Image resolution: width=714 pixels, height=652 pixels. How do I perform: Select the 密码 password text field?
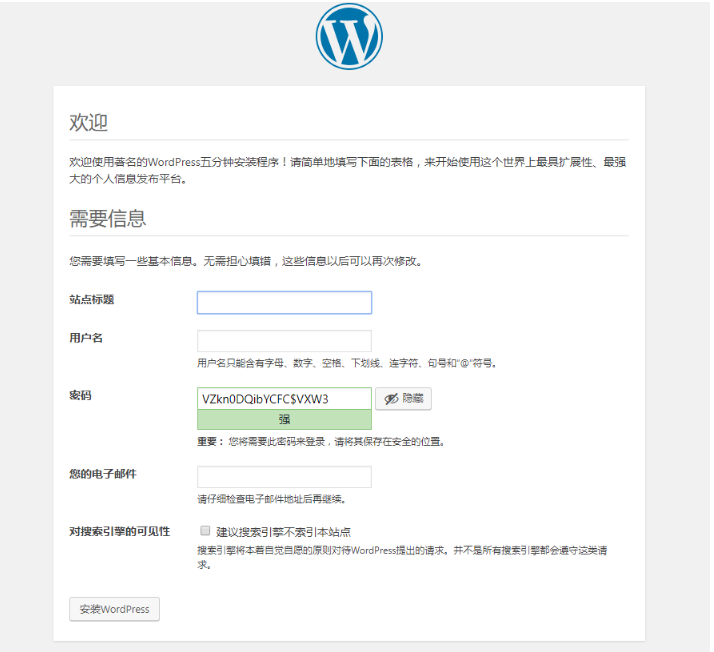pos(284,399)
